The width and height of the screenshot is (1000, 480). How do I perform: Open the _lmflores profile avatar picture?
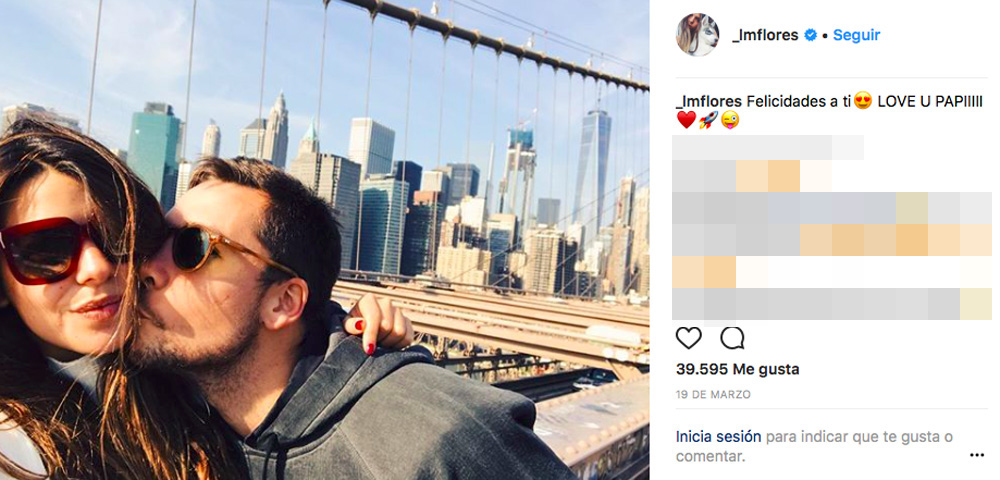[697, 35]
